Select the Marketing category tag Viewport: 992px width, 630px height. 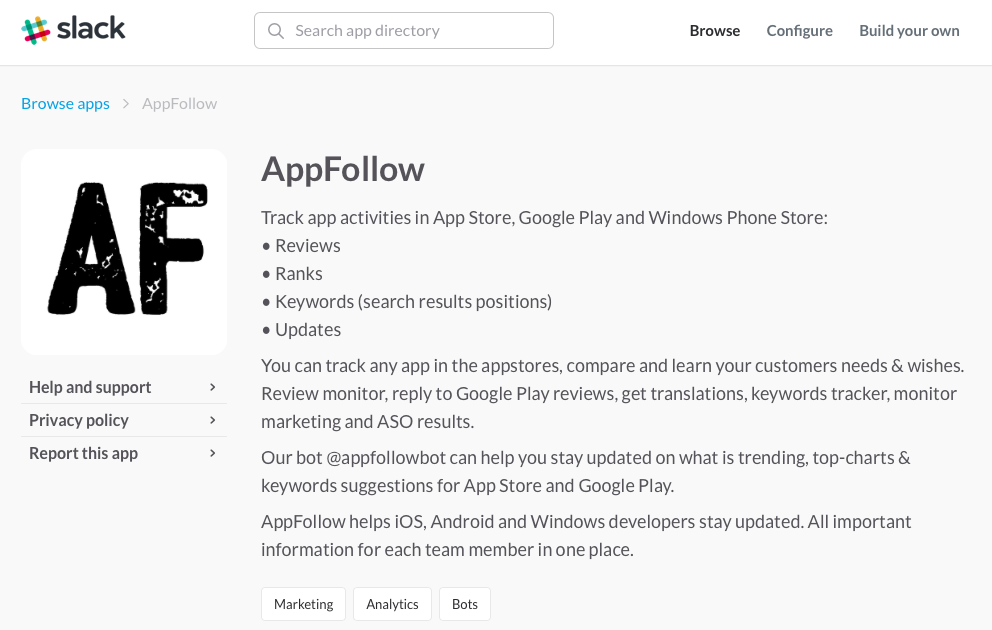[x=304, y=604]
